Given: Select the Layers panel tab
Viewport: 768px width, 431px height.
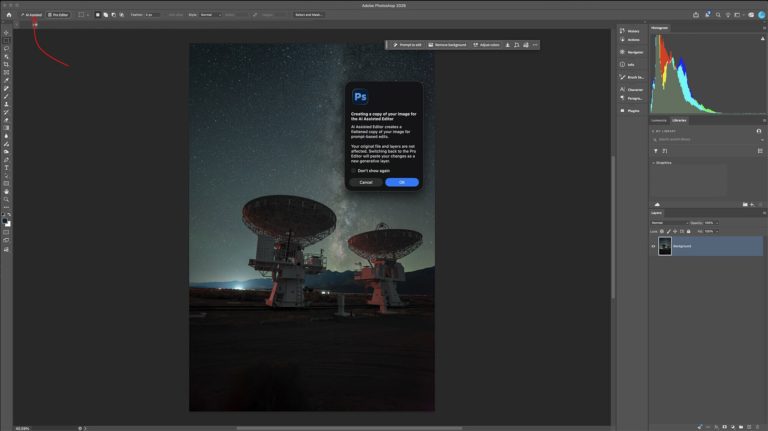Looking at the screenshot, I should pos(656,213).
